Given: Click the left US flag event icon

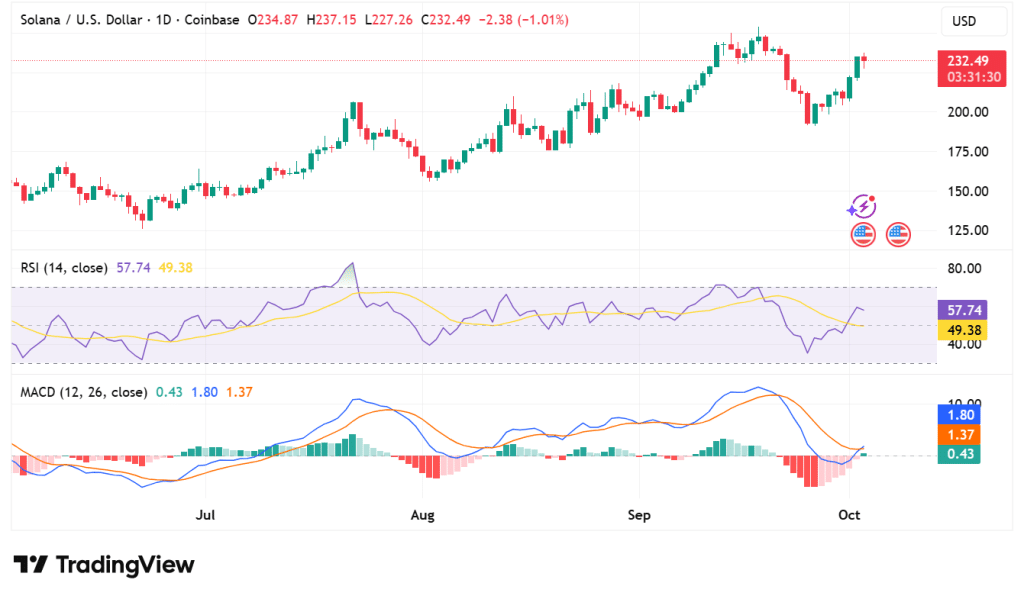Looking at the screenshot, I should (863, 236).
